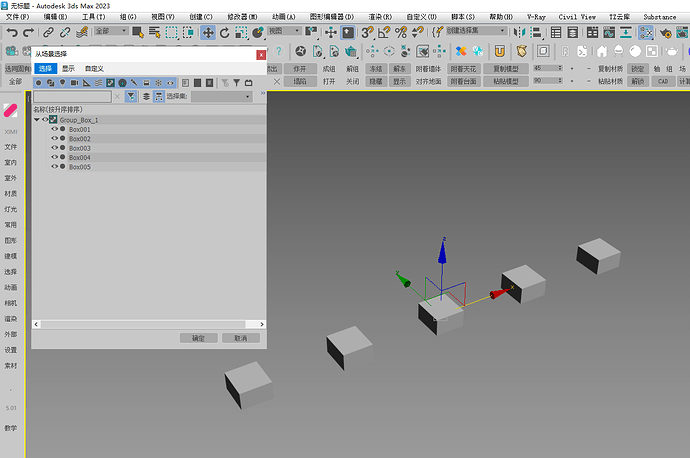Select Box005 in the object list
The height and width of the screenshot is (458, 690).
pyautogui.click(x=80, y=167)
